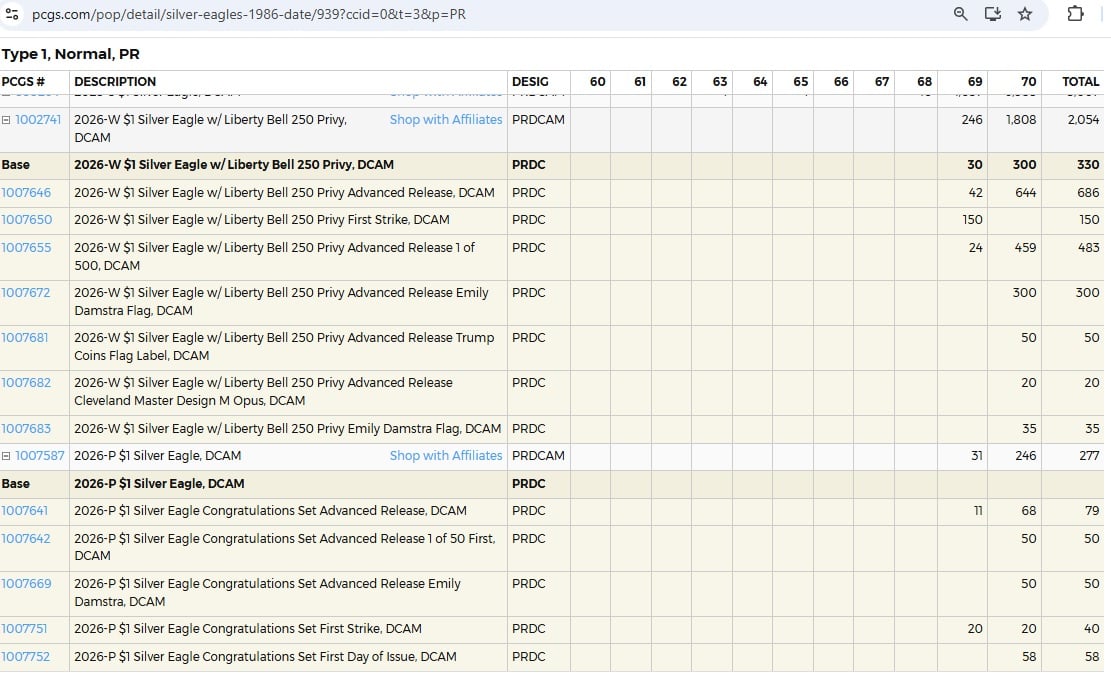Open the browser extensions puzzle icon
The image size is (1111, 679).
1075,13
